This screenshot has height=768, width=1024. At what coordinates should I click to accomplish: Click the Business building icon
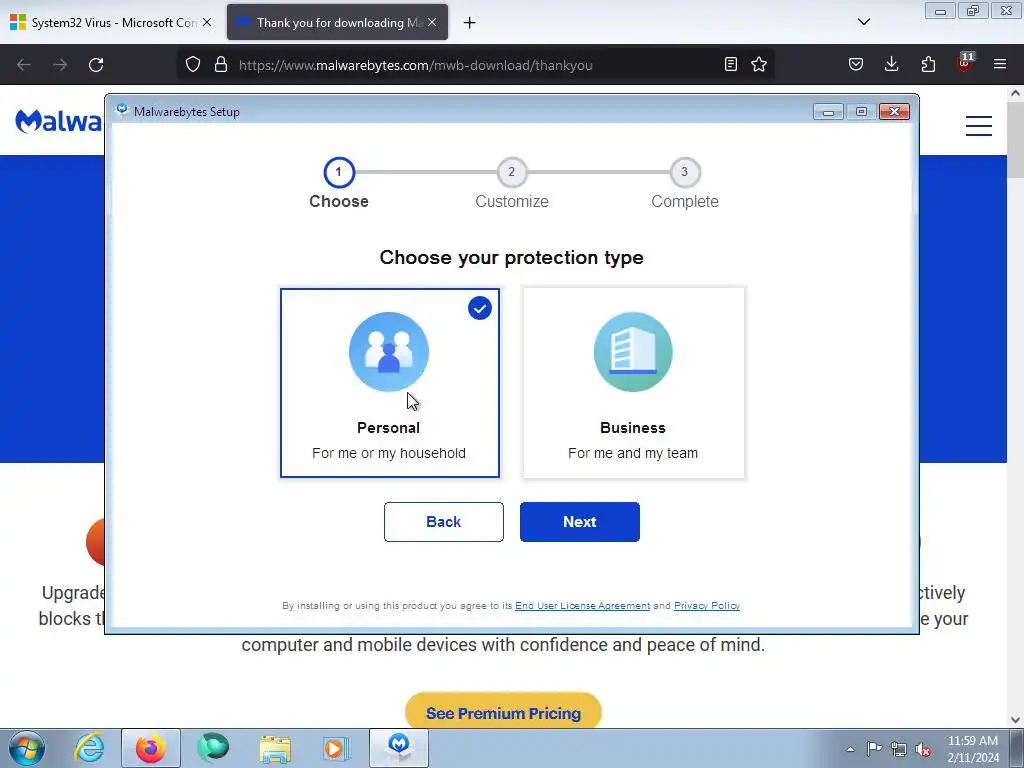click(x=633, y=351)
